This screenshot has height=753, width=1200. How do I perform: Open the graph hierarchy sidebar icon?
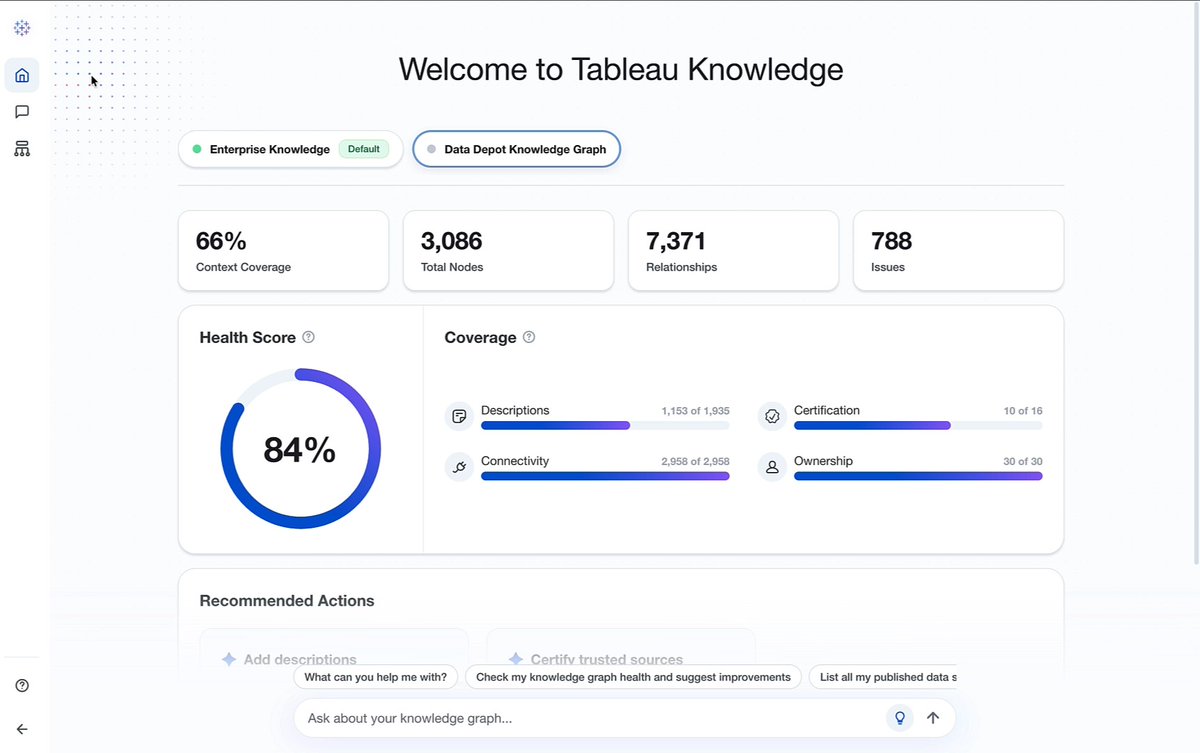click(22, 149)
